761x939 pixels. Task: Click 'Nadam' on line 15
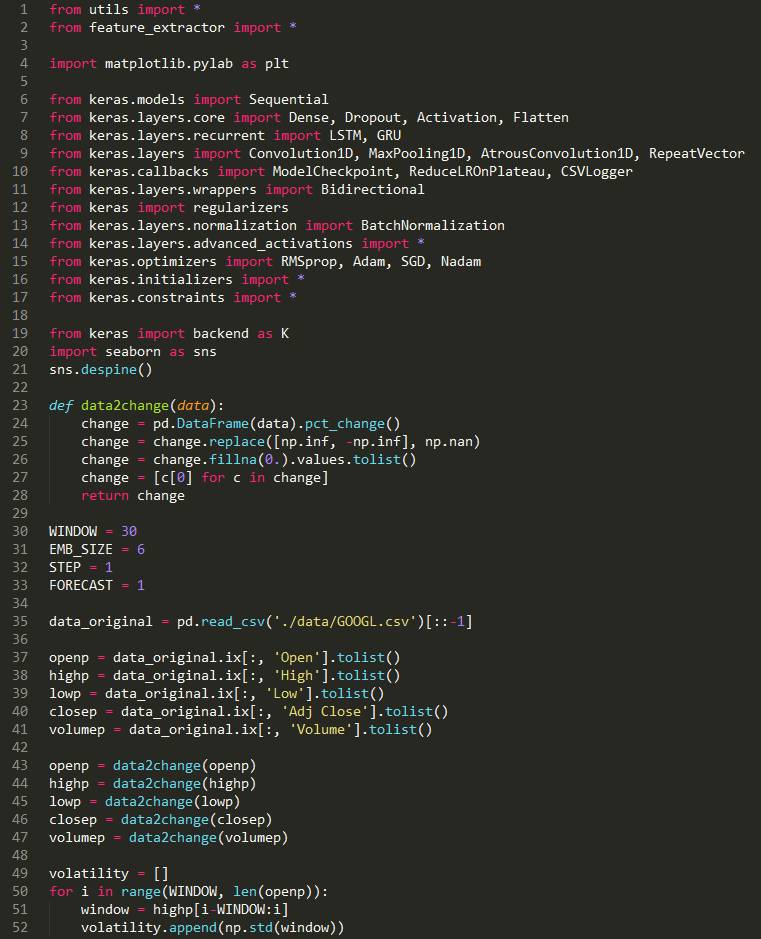click(461, 262)
